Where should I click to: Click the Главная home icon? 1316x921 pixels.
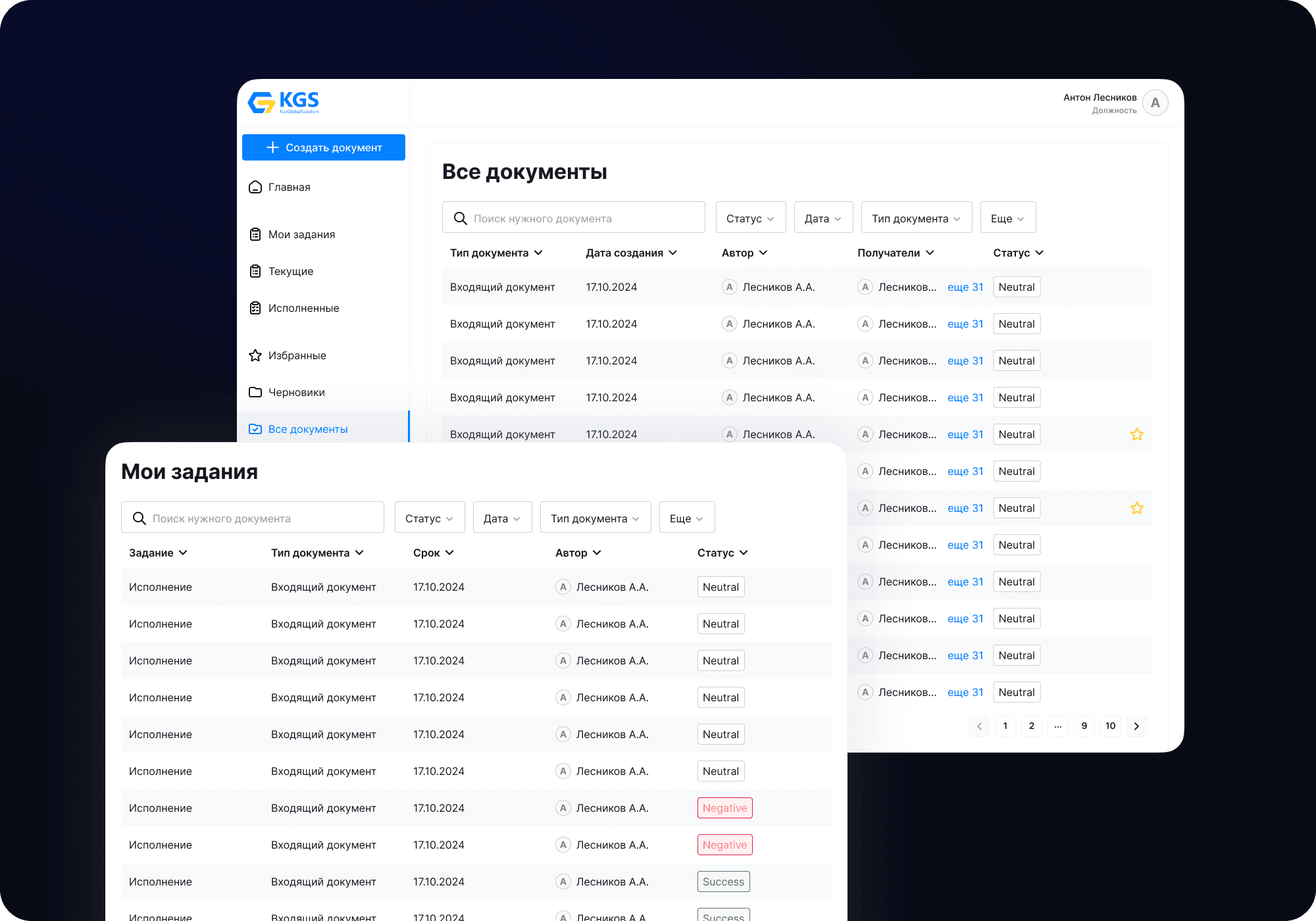point(255,187)
